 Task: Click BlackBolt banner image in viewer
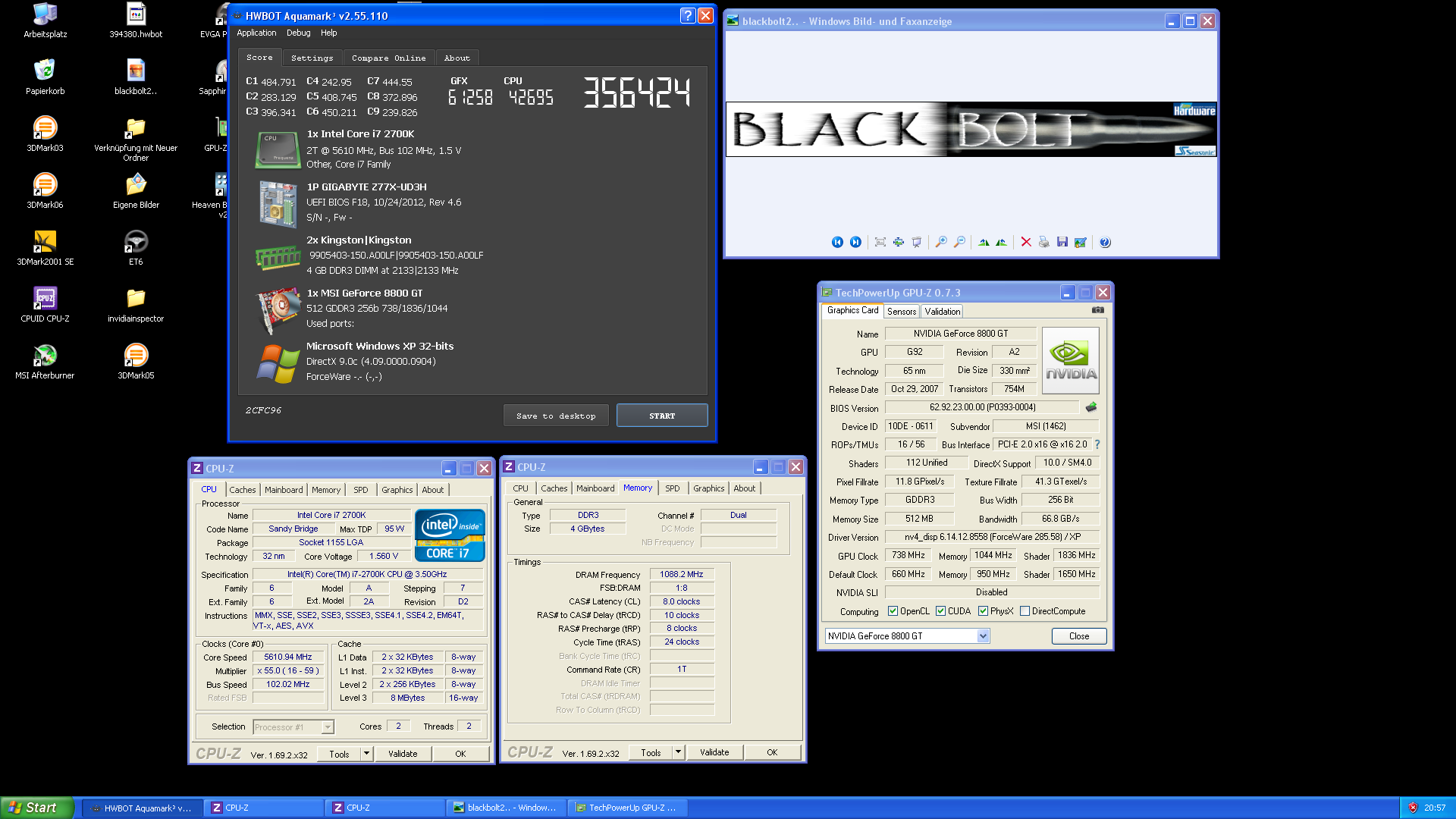click(971, 130)
